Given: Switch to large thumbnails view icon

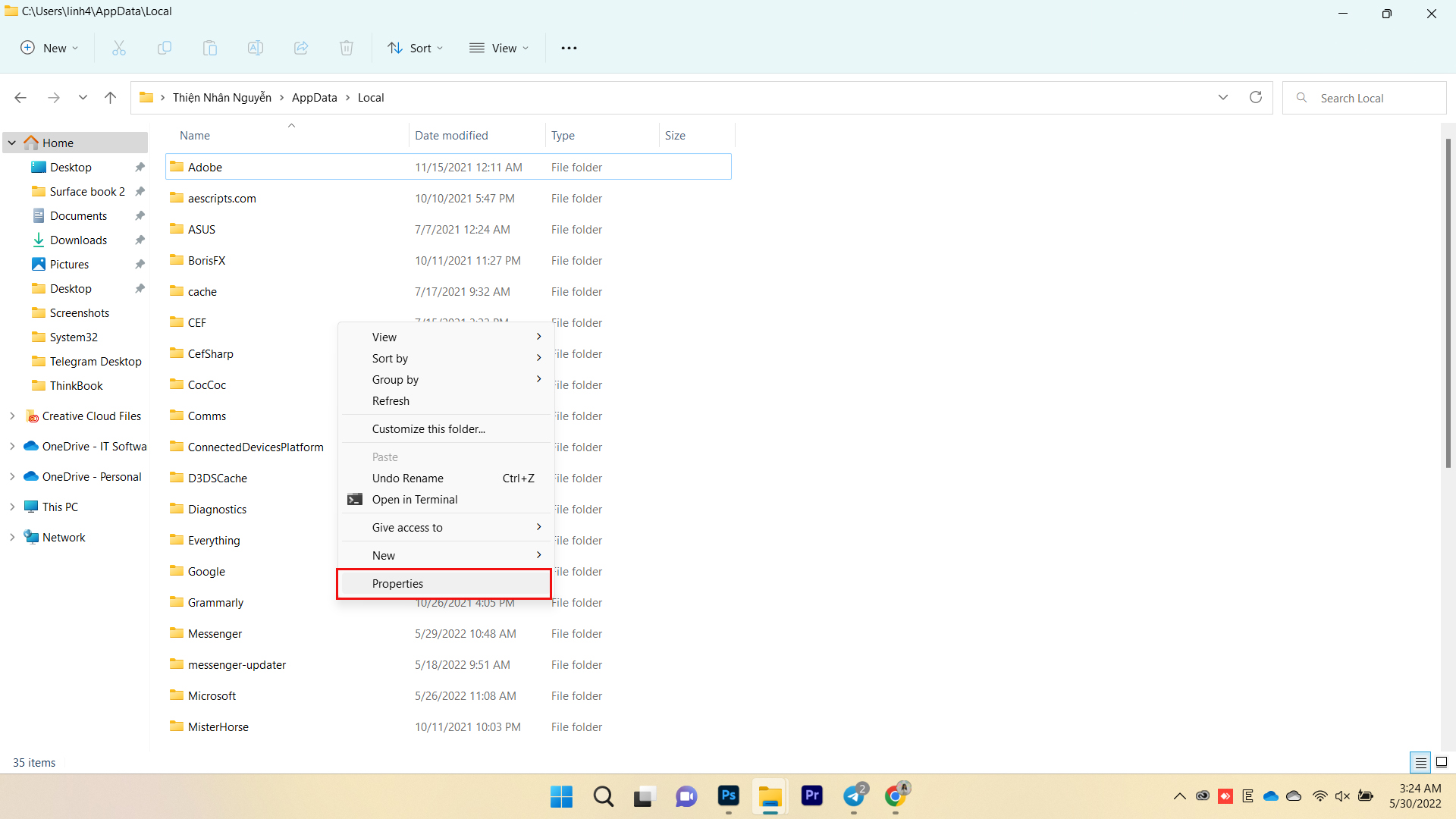Looking at the screenshot, I should 1442,762.
